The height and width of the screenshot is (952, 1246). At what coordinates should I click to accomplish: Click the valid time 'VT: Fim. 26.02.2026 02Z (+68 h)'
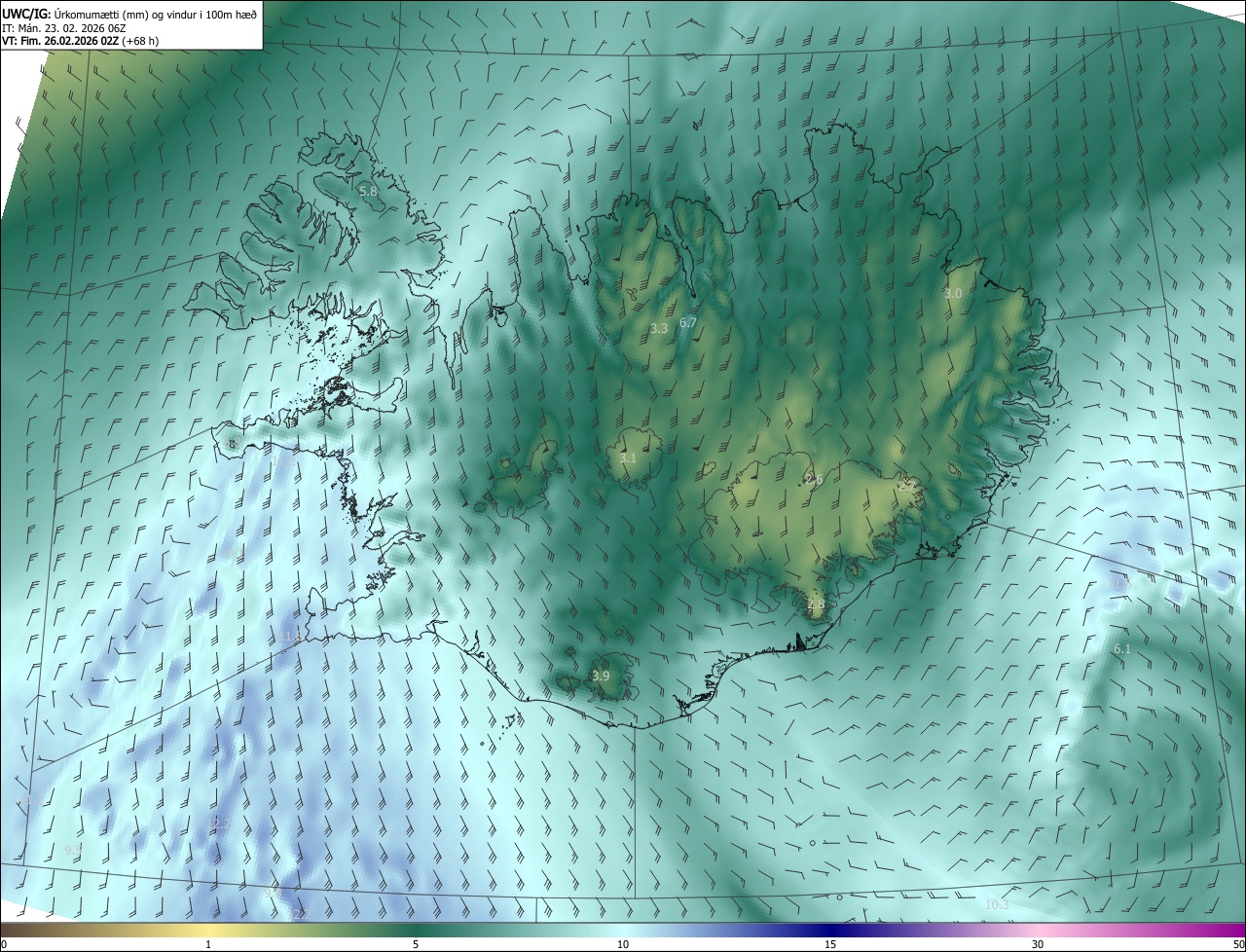coord(81,42)
